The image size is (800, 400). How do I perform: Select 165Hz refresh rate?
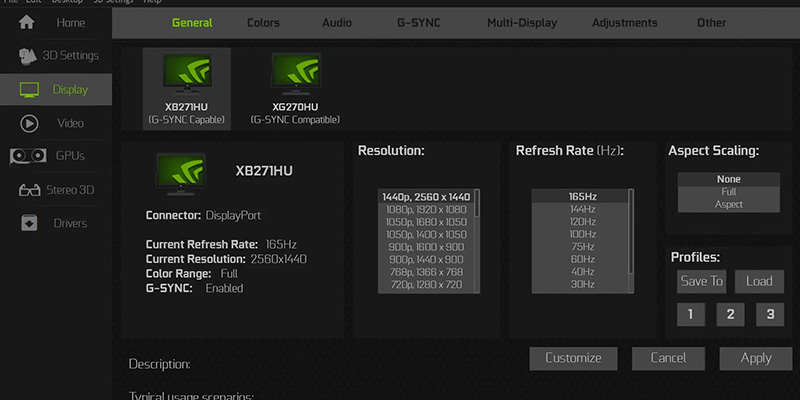pos(580,196)
